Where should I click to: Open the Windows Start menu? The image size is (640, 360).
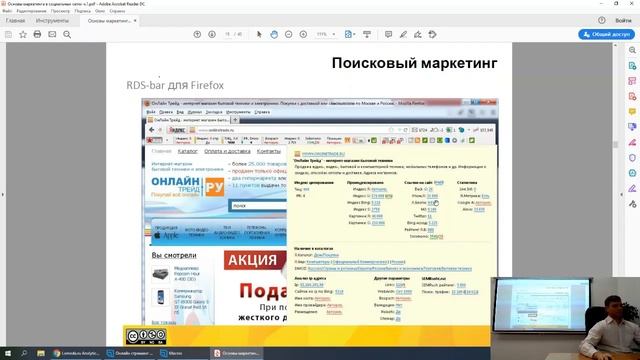tap(8, 353)
